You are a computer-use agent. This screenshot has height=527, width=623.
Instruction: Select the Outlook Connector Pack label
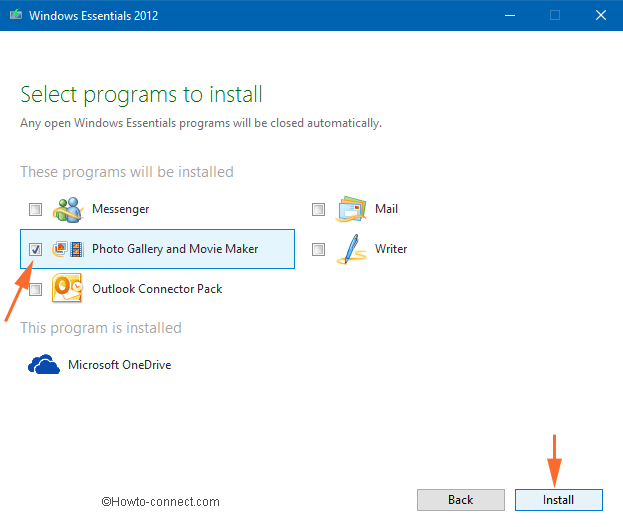157,289
